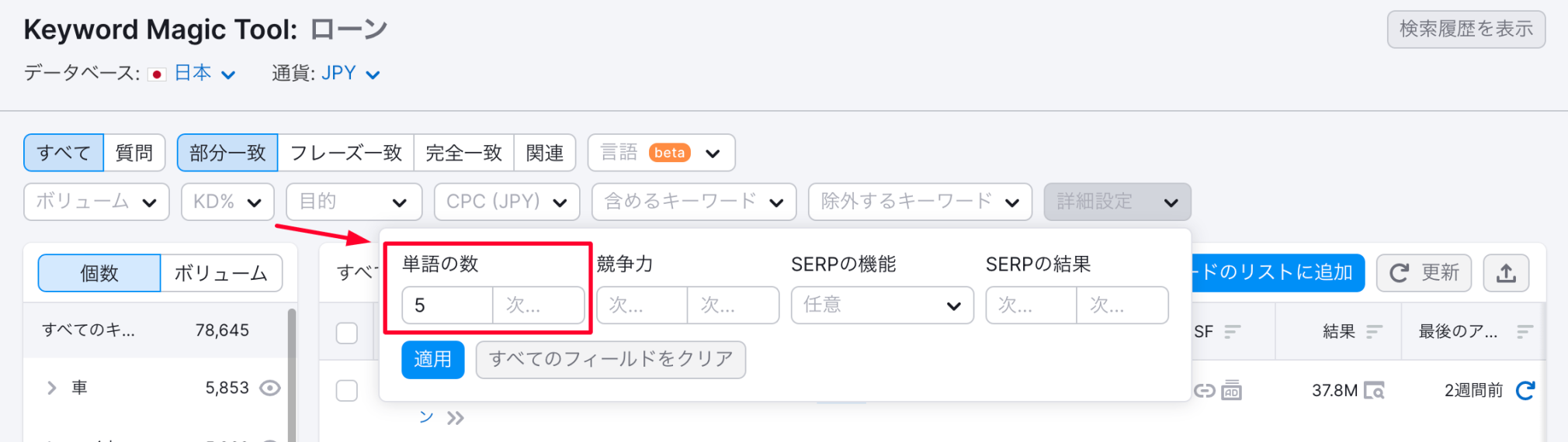Expand the 車 group chevron

click(52, 388)
